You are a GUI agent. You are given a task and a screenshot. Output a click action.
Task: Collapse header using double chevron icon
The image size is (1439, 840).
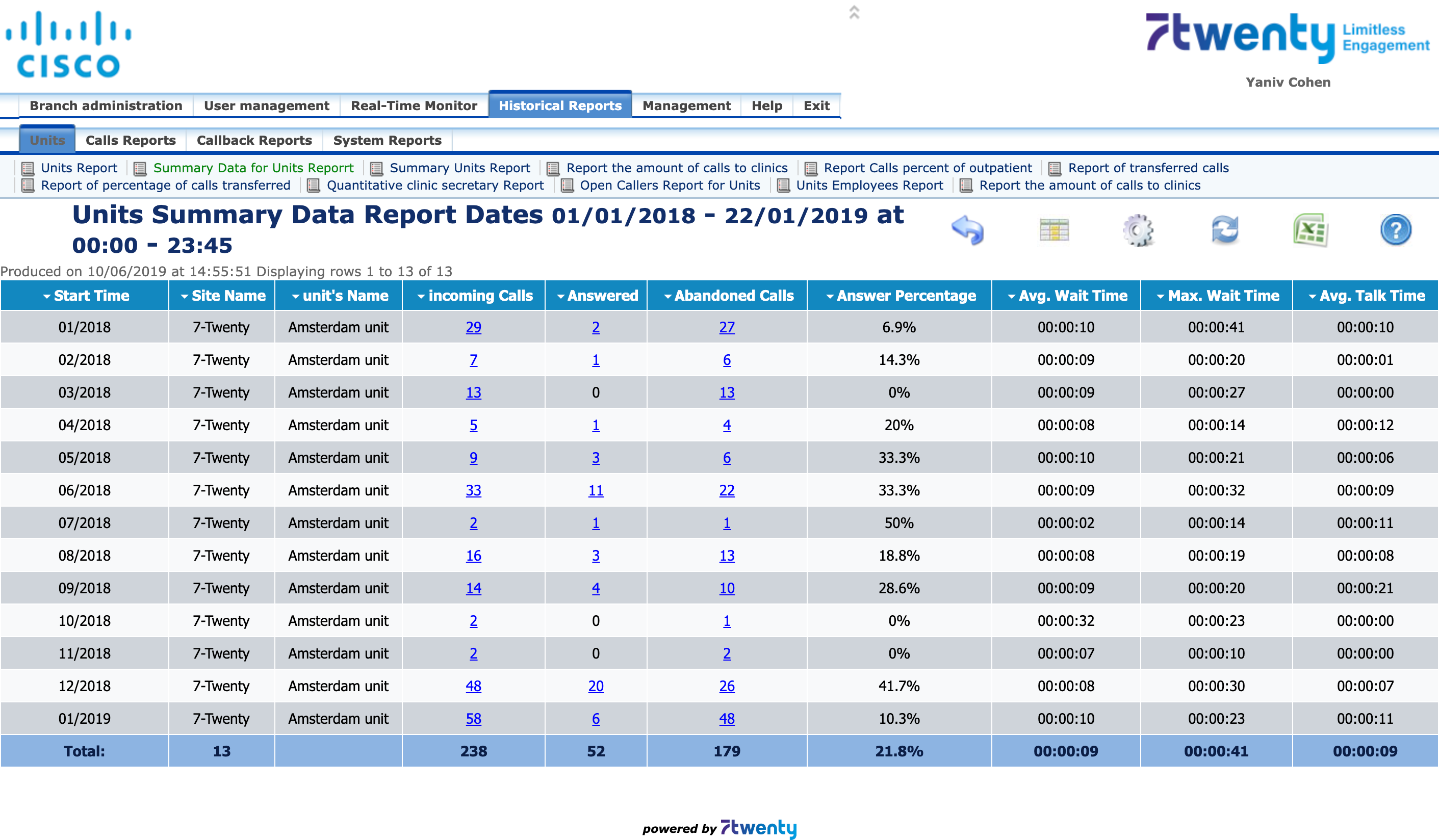point(854,12)
